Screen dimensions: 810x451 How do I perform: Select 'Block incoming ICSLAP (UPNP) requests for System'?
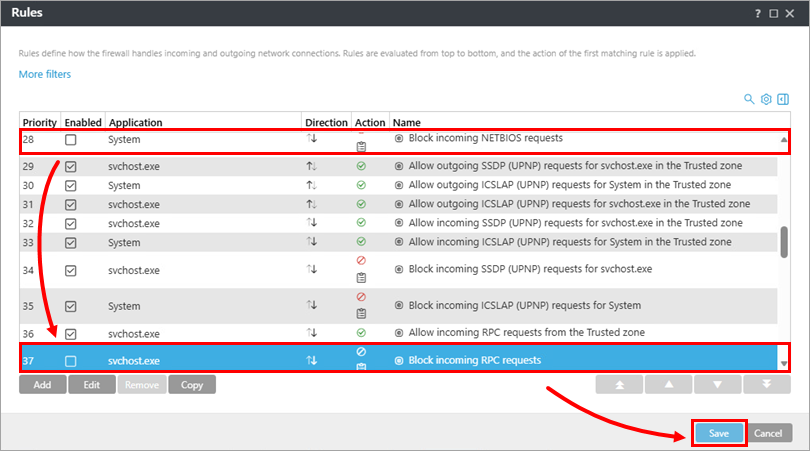525,305
